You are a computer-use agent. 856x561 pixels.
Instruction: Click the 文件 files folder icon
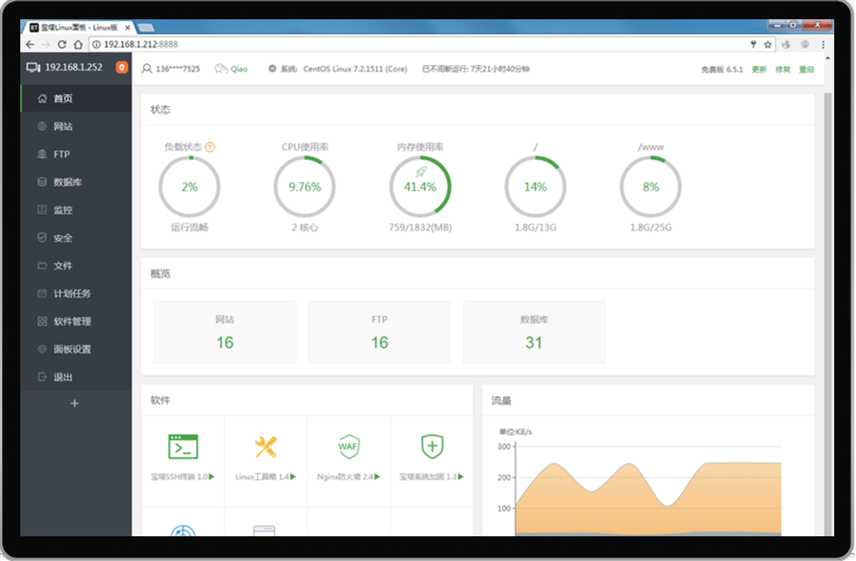(x=42, y=265)
